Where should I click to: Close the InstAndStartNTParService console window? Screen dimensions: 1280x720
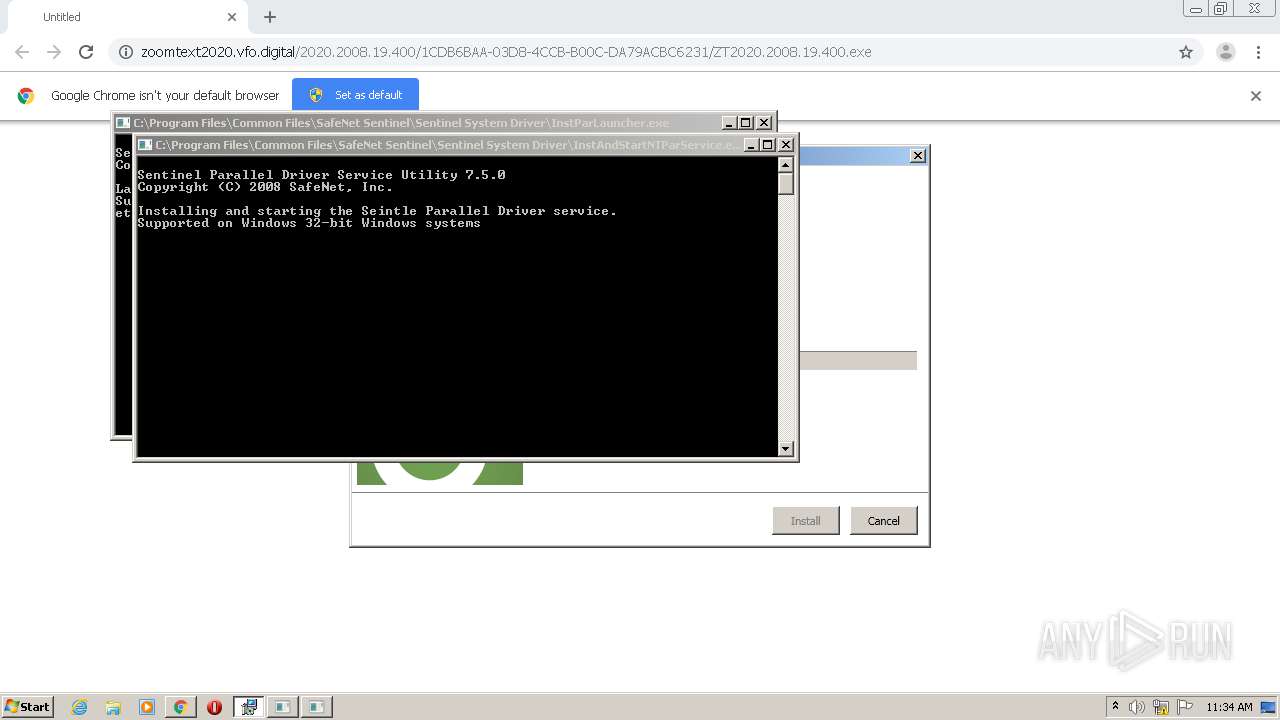coord(786,145)
